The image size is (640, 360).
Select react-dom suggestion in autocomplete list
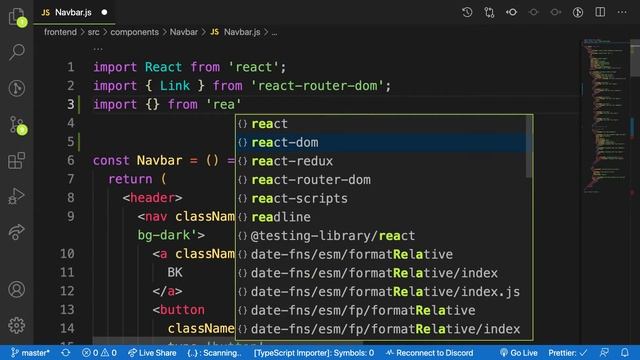click(x=381, y=142)
